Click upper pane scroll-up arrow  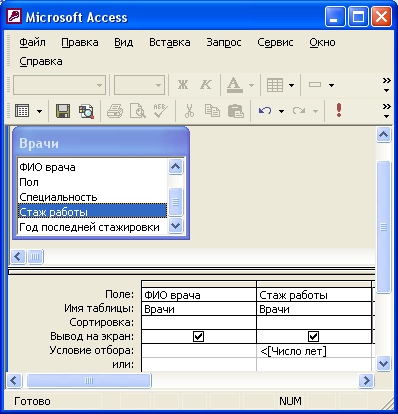[383, 135]
